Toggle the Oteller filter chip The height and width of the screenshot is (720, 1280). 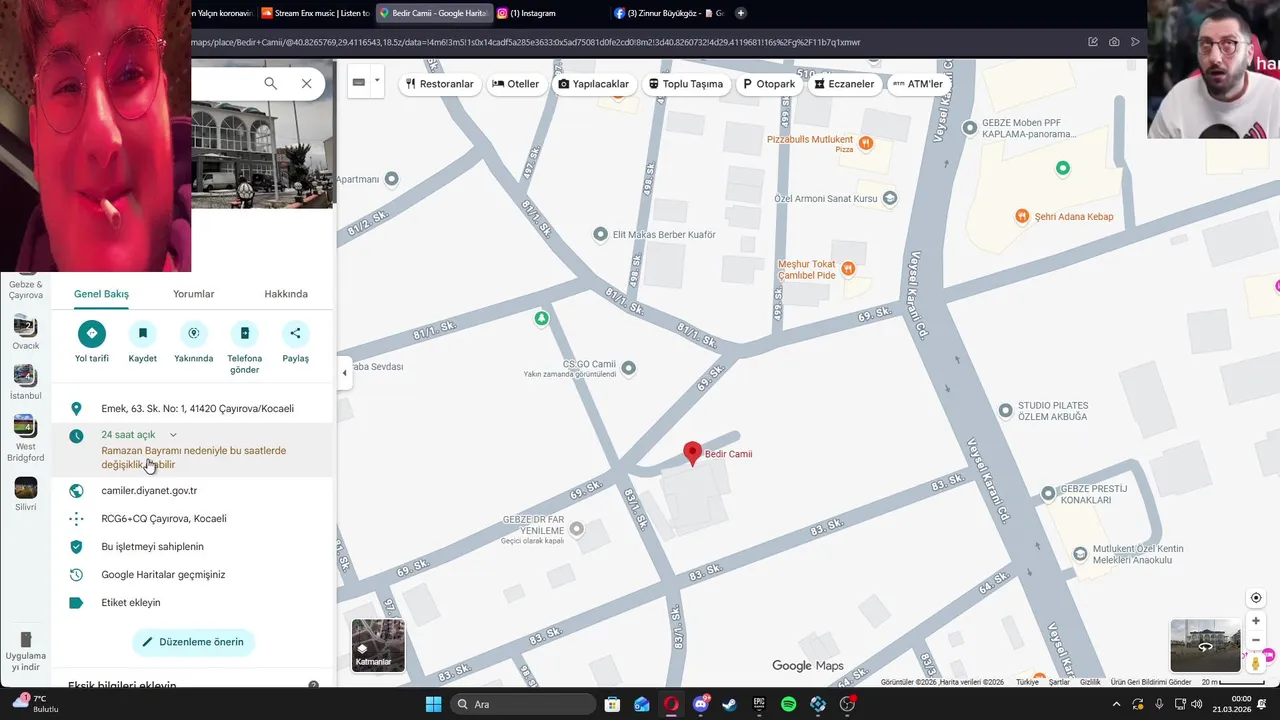[x=516, y=84]
